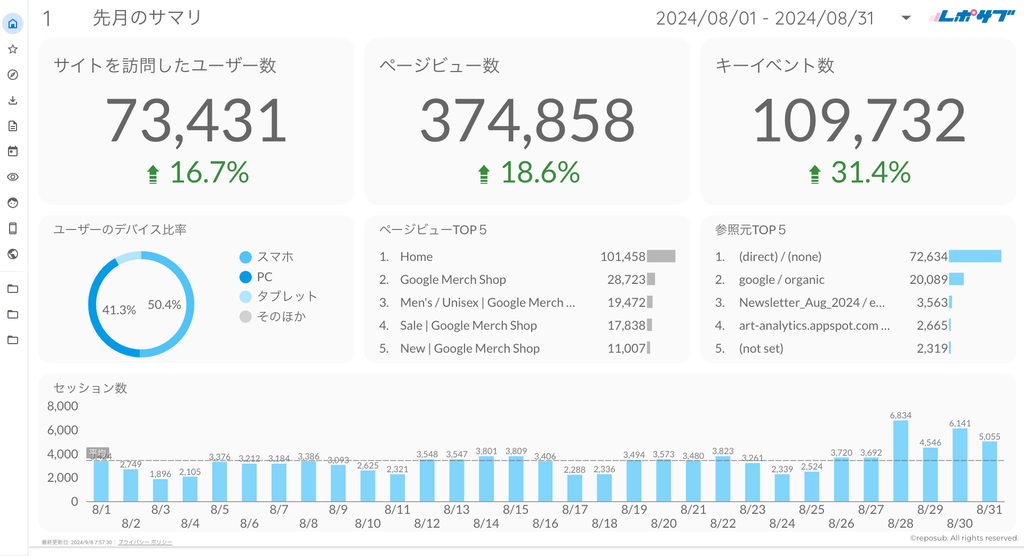The width and height of the screenshot is (1024, 556).
Task: Select the calendar icon in the sidebar
Action: pos(13,152)
